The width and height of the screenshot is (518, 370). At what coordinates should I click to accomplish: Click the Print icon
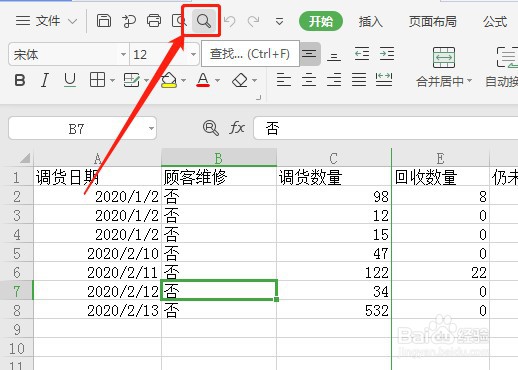click(154, 21)
